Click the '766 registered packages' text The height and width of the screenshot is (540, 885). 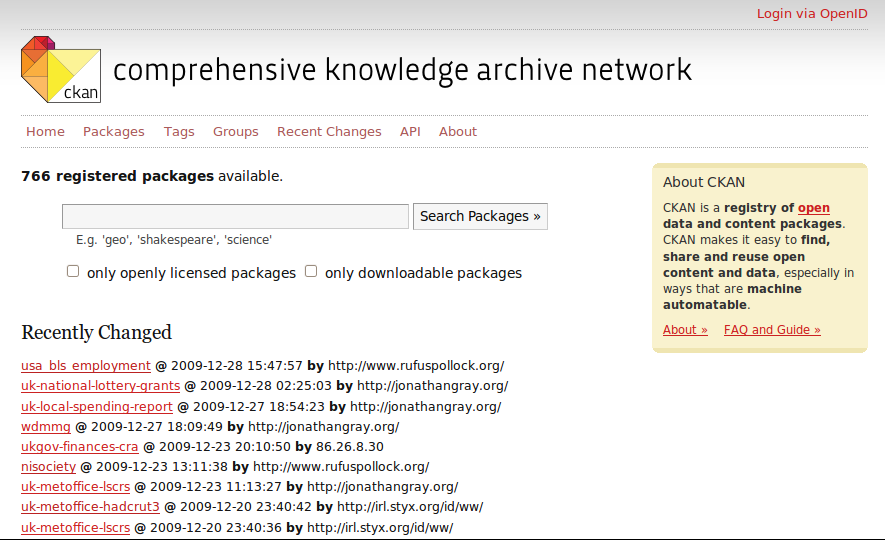pos(117,176)
